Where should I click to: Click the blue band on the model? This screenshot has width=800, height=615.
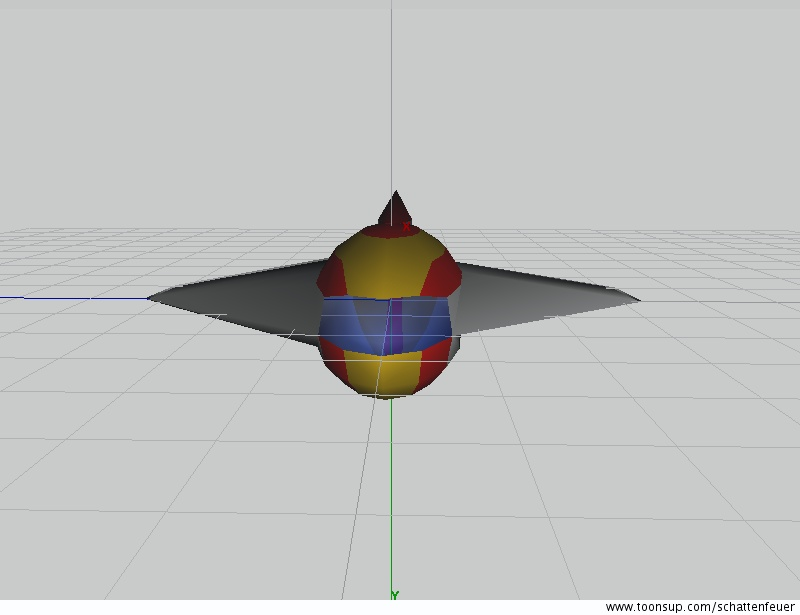(386, 326)
